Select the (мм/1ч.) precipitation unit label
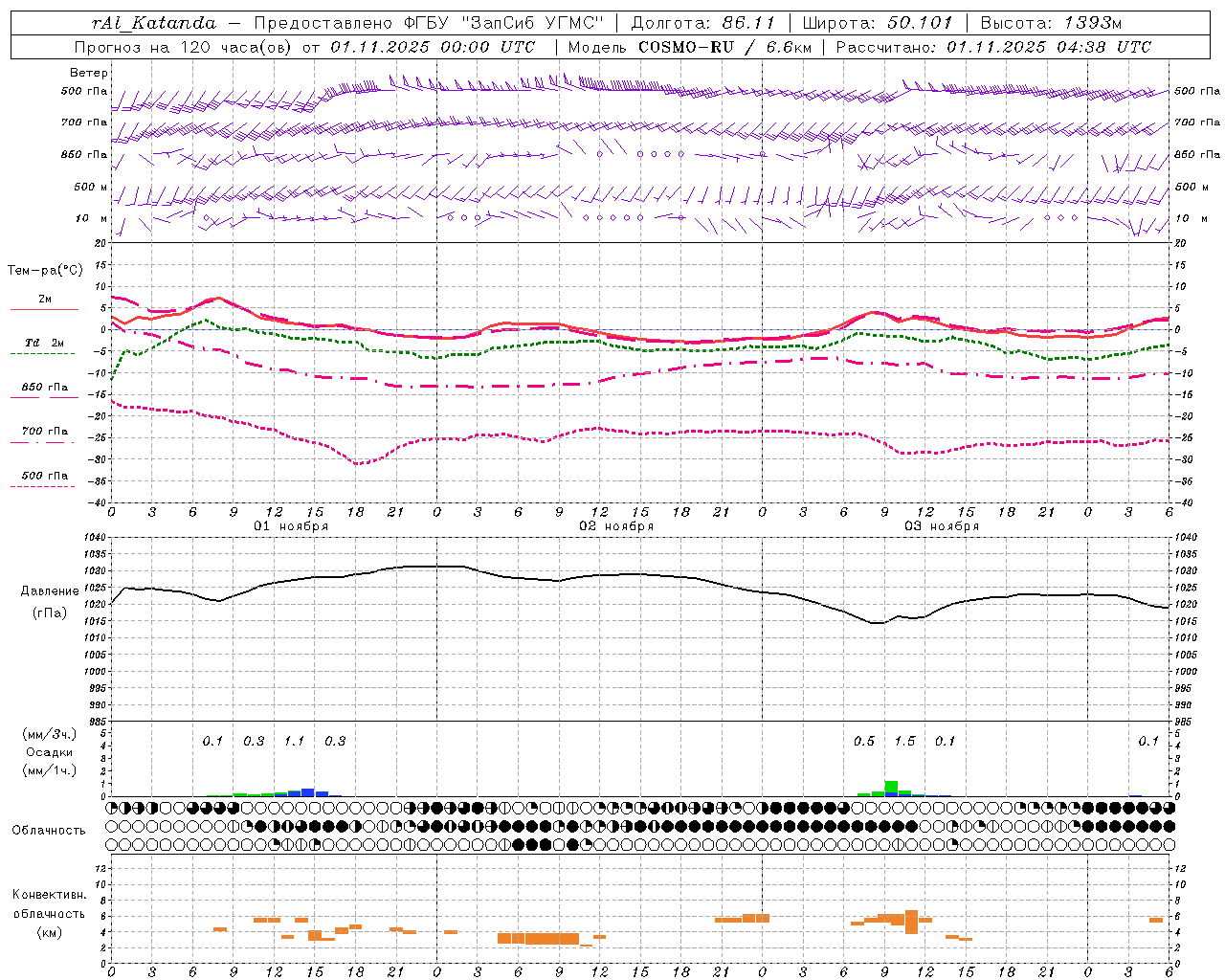This screenshot has height=980, width=1225. (x=50, y=770)
